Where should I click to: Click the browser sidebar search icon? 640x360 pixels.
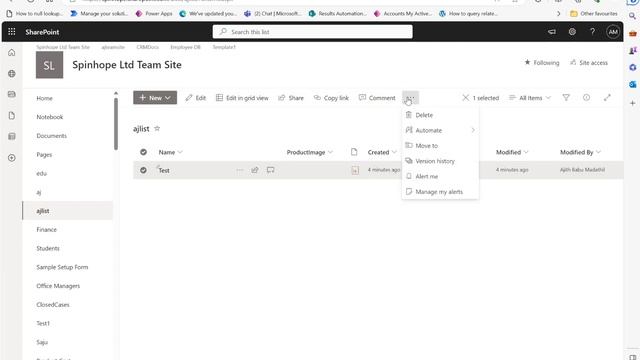(x=632, y=16)
